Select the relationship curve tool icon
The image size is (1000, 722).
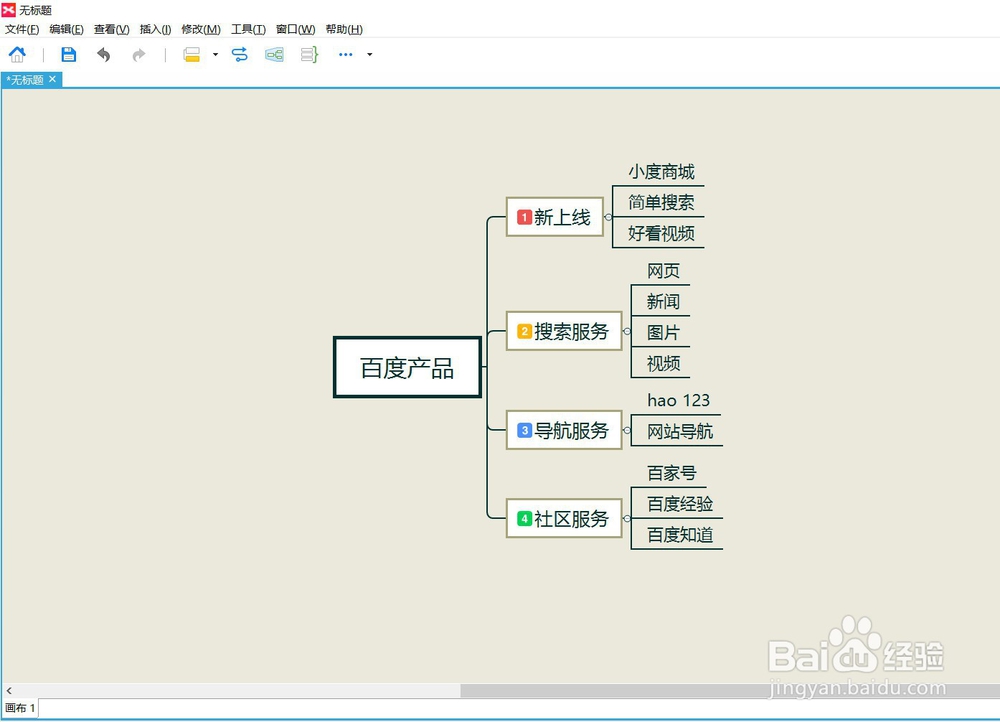(240, 54)
